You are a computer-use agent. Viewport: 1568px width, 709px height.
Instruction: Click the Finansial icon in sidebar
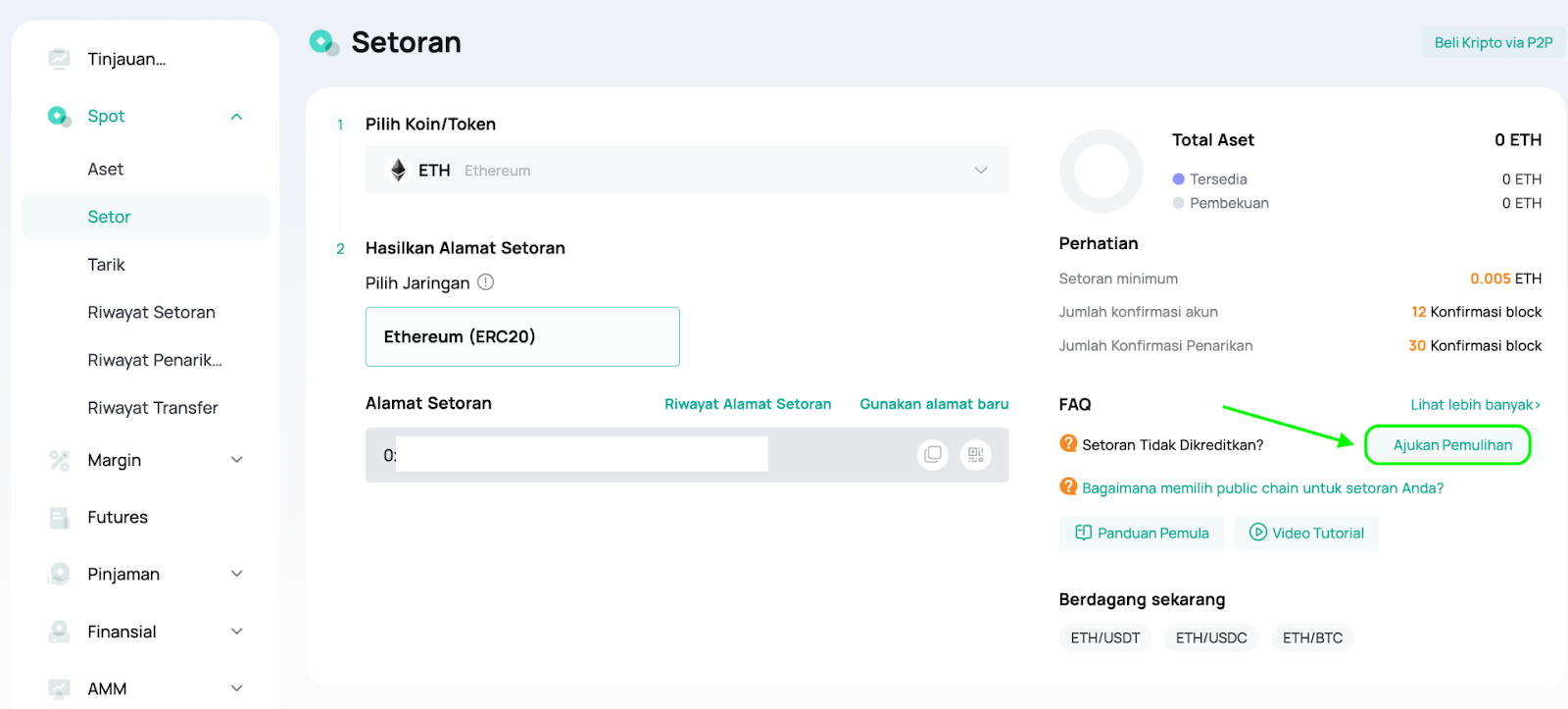[59, 632]
